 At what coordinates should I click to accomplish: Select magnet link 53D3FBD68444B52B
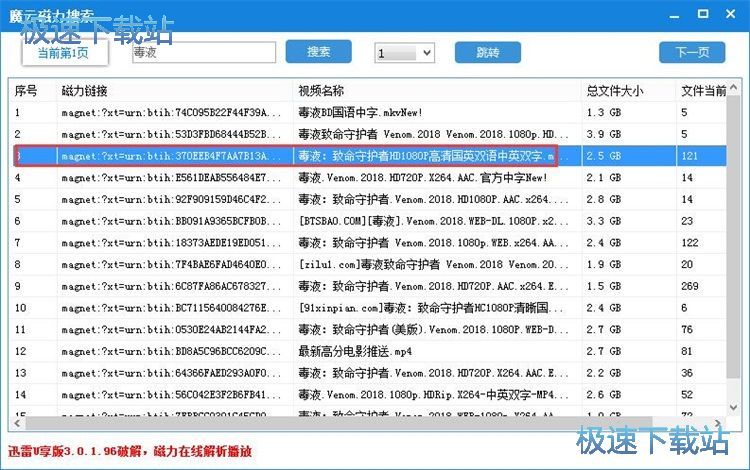[171, 134]
